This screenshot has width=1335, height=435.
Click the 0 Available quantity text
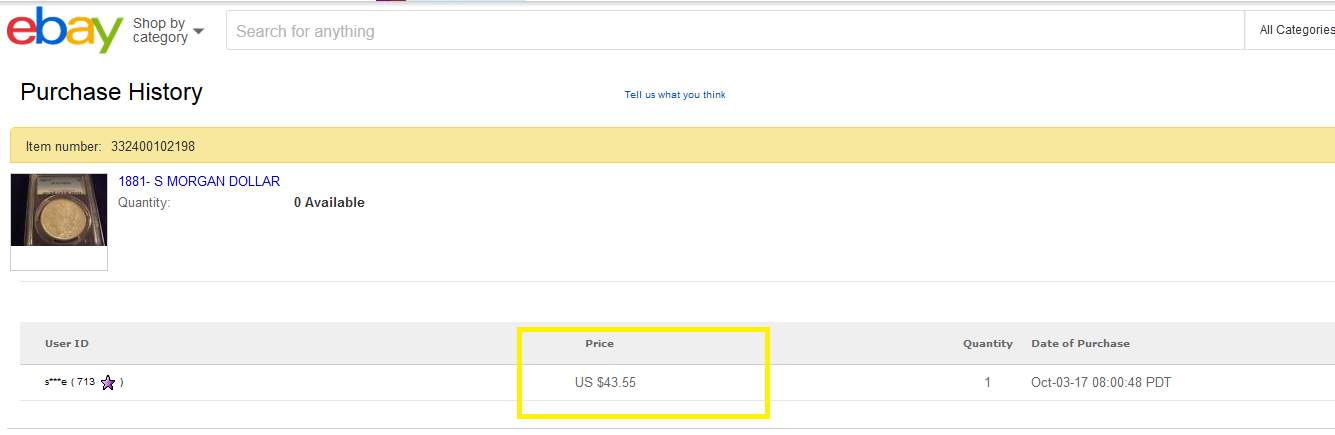point(329,202)
